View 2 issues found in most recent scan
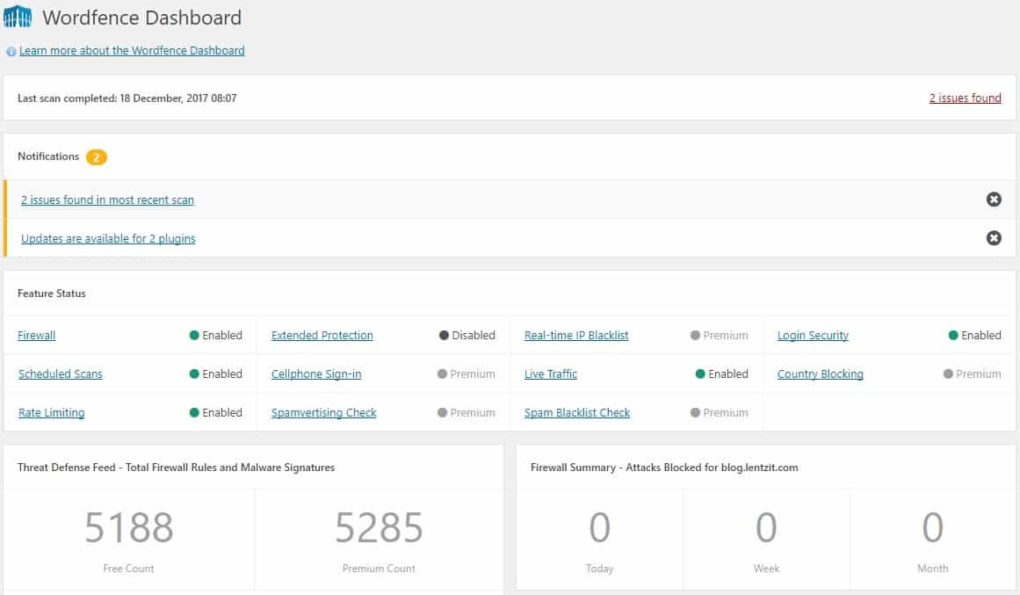Image resolution: width=1020 pixels, height=595 pixels. pyautogui.click(x=107, y=200)
